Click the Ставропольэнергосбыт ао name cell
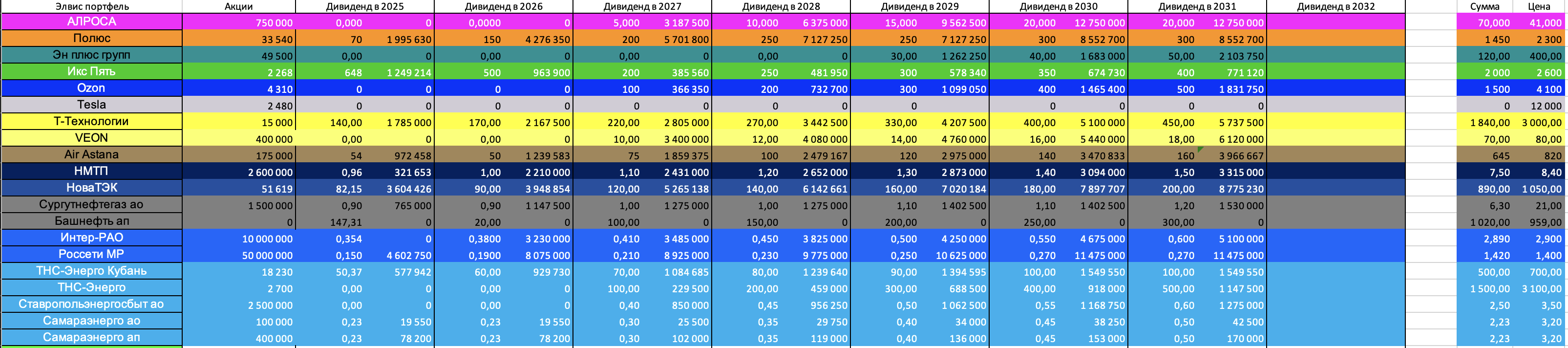 coord(91,304)
